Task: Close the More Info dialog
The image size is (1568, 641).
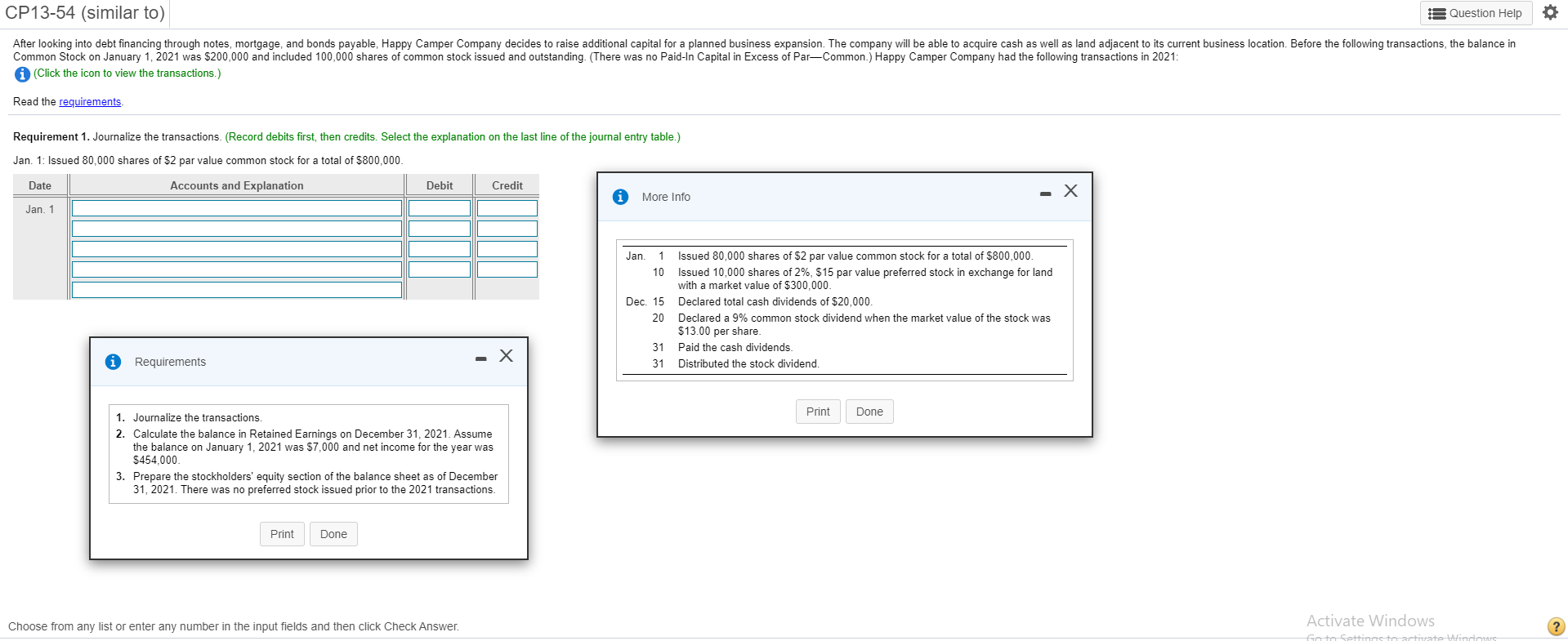Action: pyautogui.click(x=1070, y=191)
